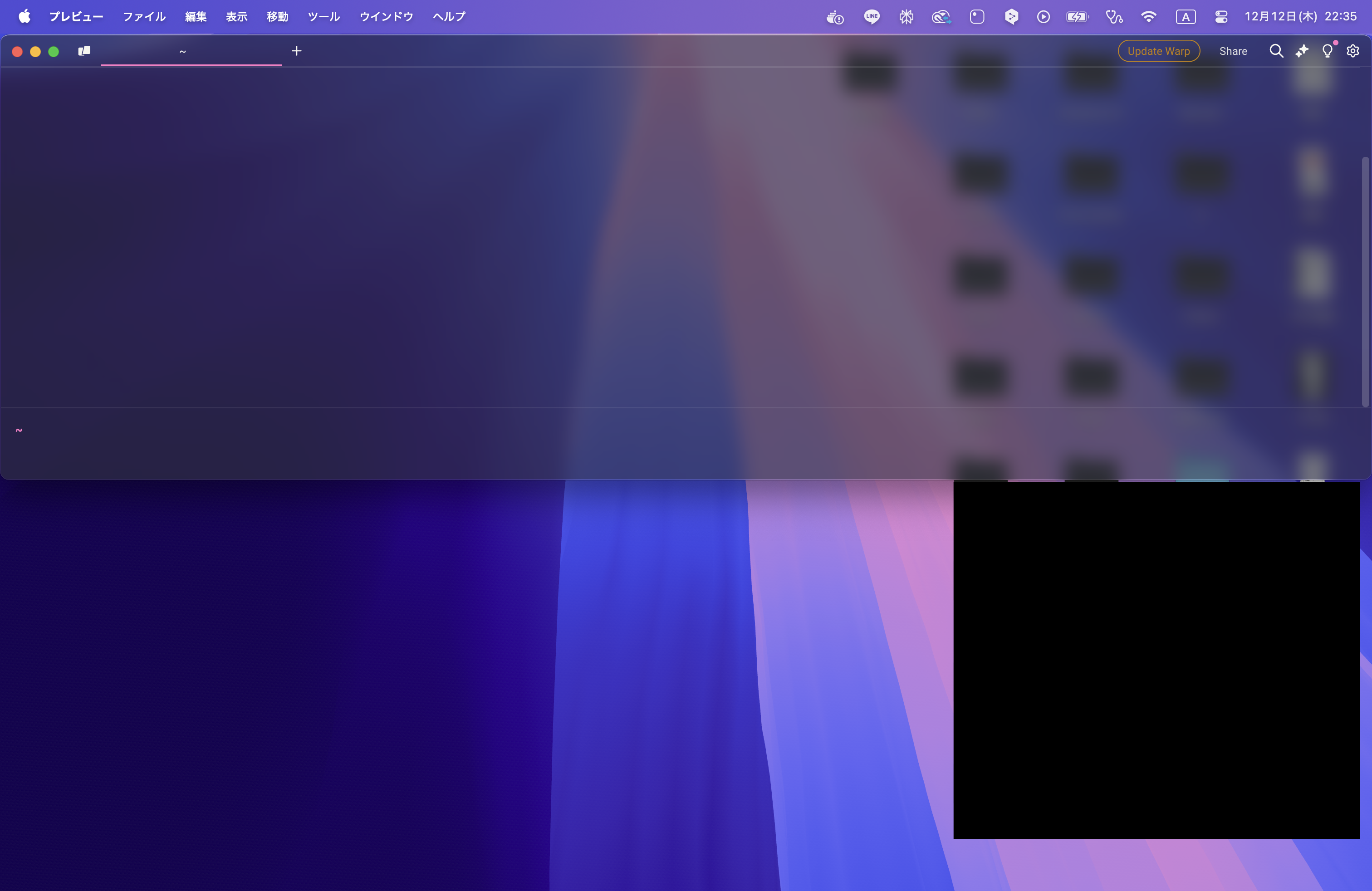Switch input source via A icon
The height and width of the screenshot is (891, 1372).
1185,17
